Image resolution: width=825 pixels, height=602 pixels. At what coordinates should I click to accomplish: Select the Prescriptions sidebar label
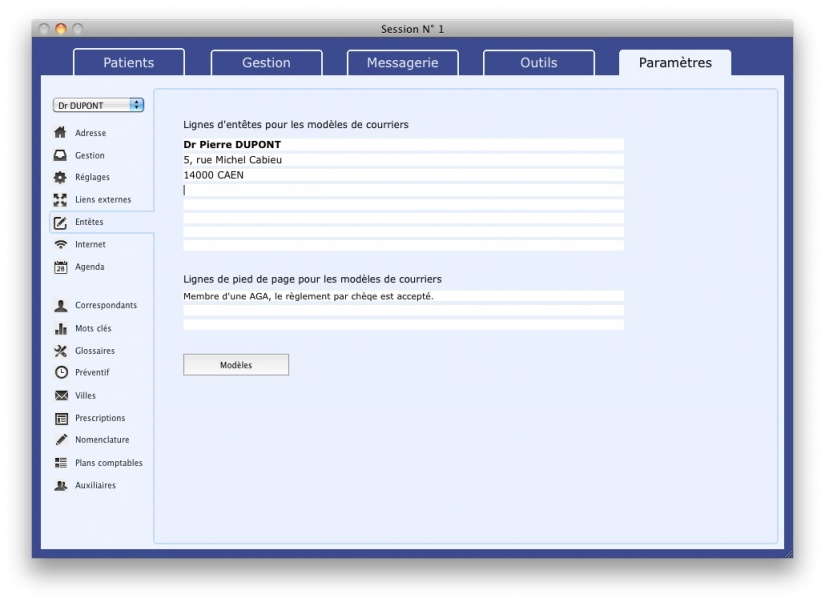coord(100,418)
